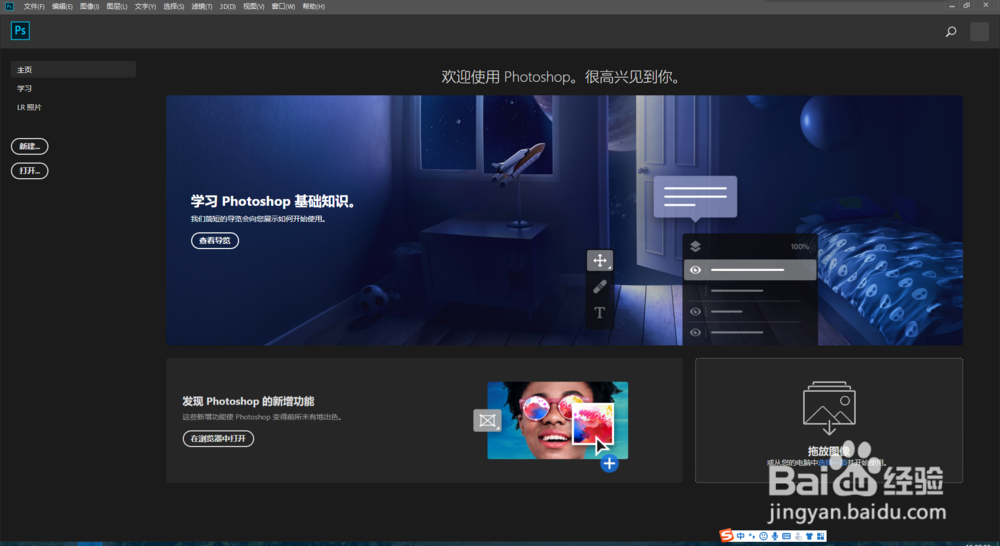Open the 选择(S) menu
This screenshot has height=546, width=1000.
point(173,6)
